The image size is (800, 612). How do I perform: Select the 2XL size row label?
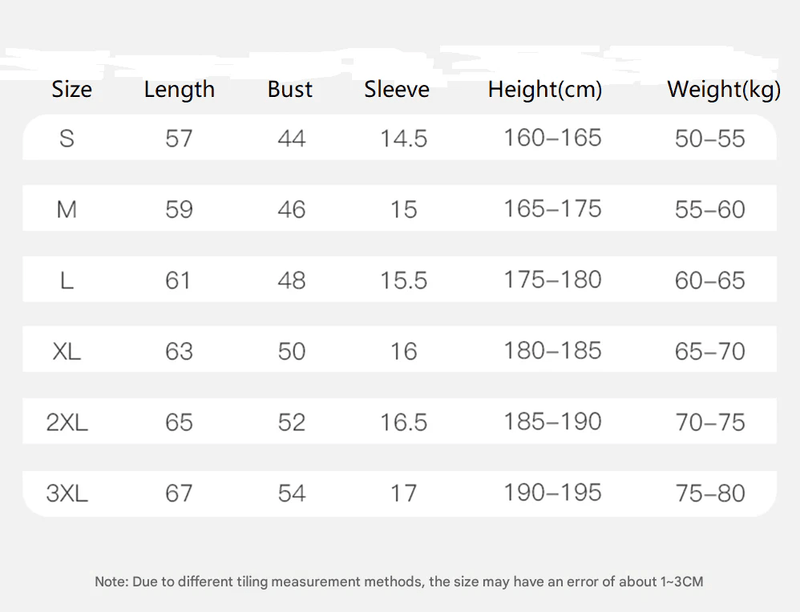click(67, 422)
